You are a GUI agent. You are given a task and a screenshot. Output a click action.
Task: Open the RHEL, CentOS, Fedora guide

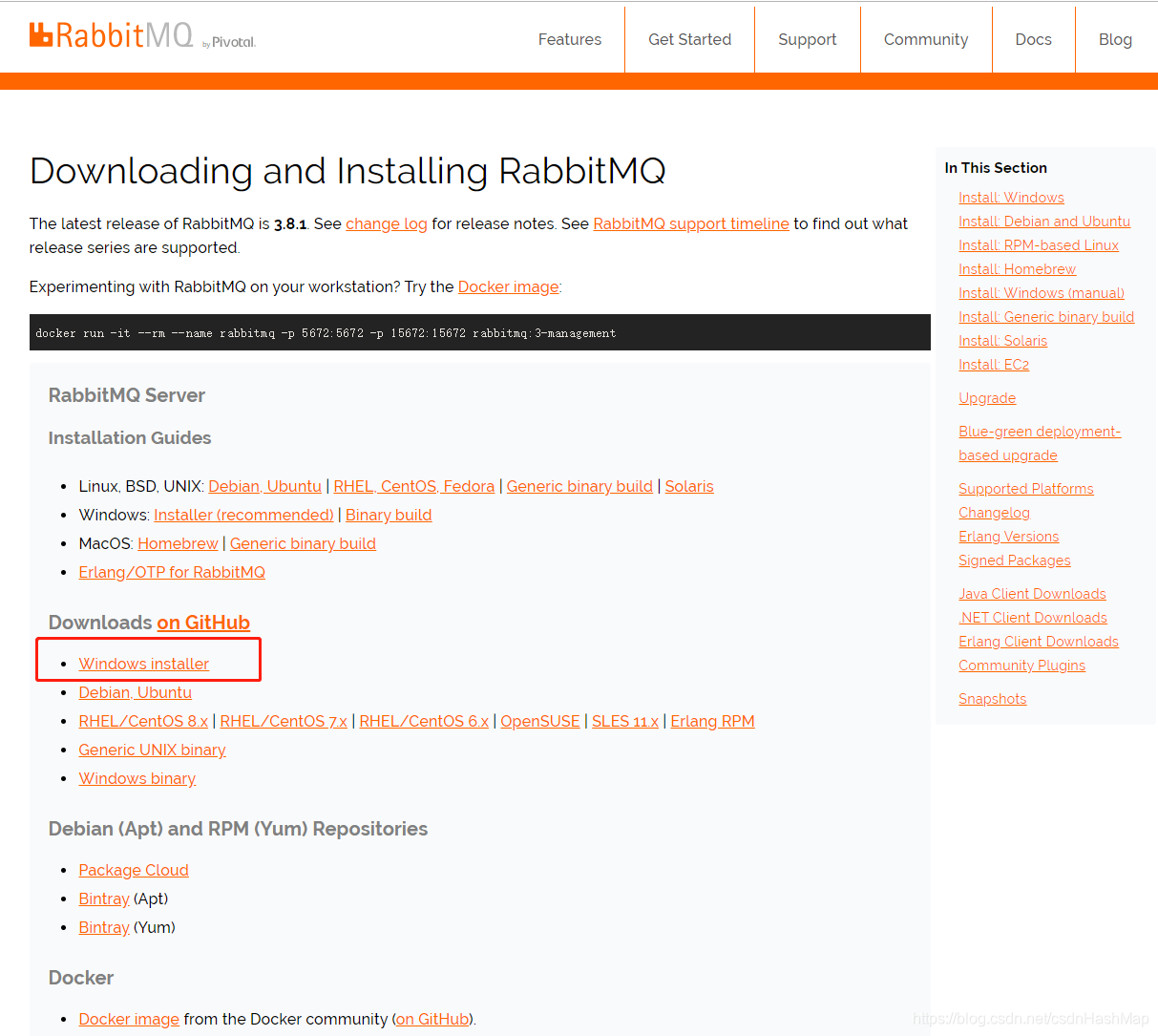(414, 486)
